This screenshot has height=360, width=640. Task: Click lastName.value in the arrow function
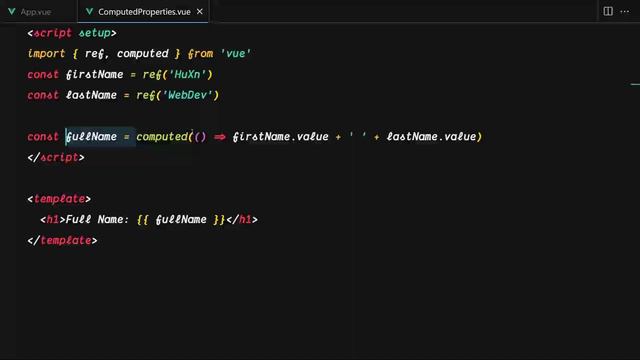431,137
